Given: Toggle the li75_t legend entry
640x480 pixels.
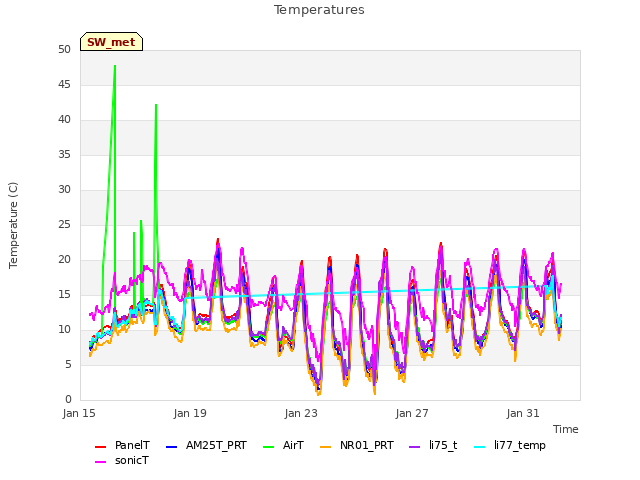Looking at the screenshot, I should pyautogui.click(x=433, y=445).
